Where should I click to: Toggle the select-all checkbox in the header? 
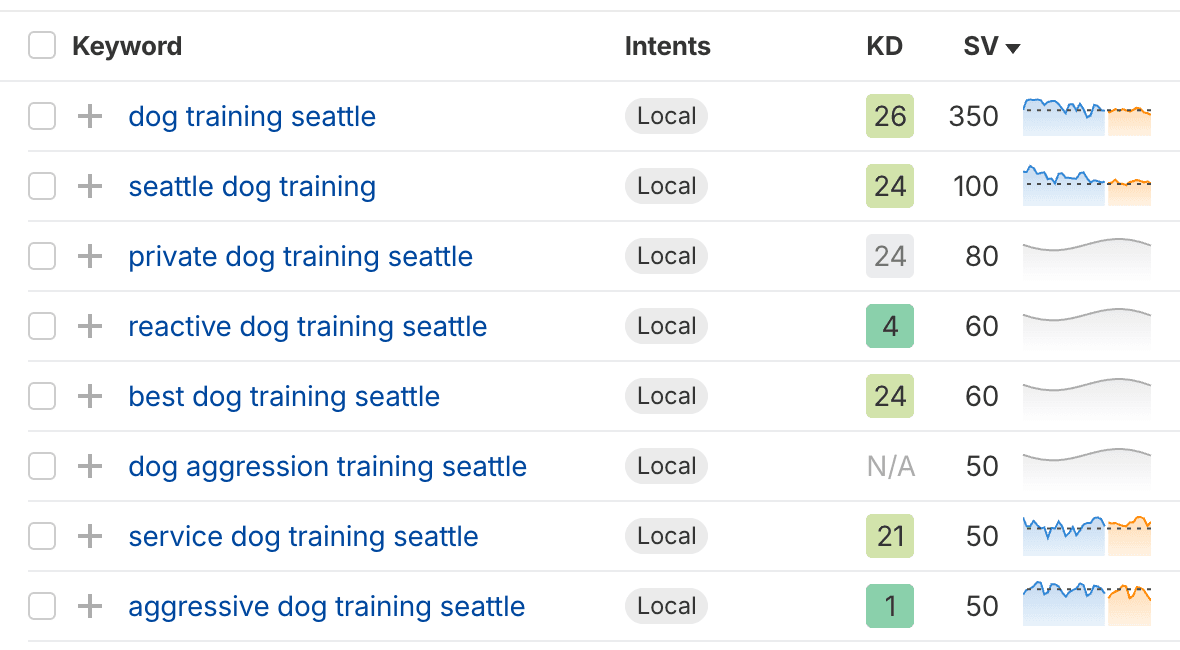pos(41,45)
